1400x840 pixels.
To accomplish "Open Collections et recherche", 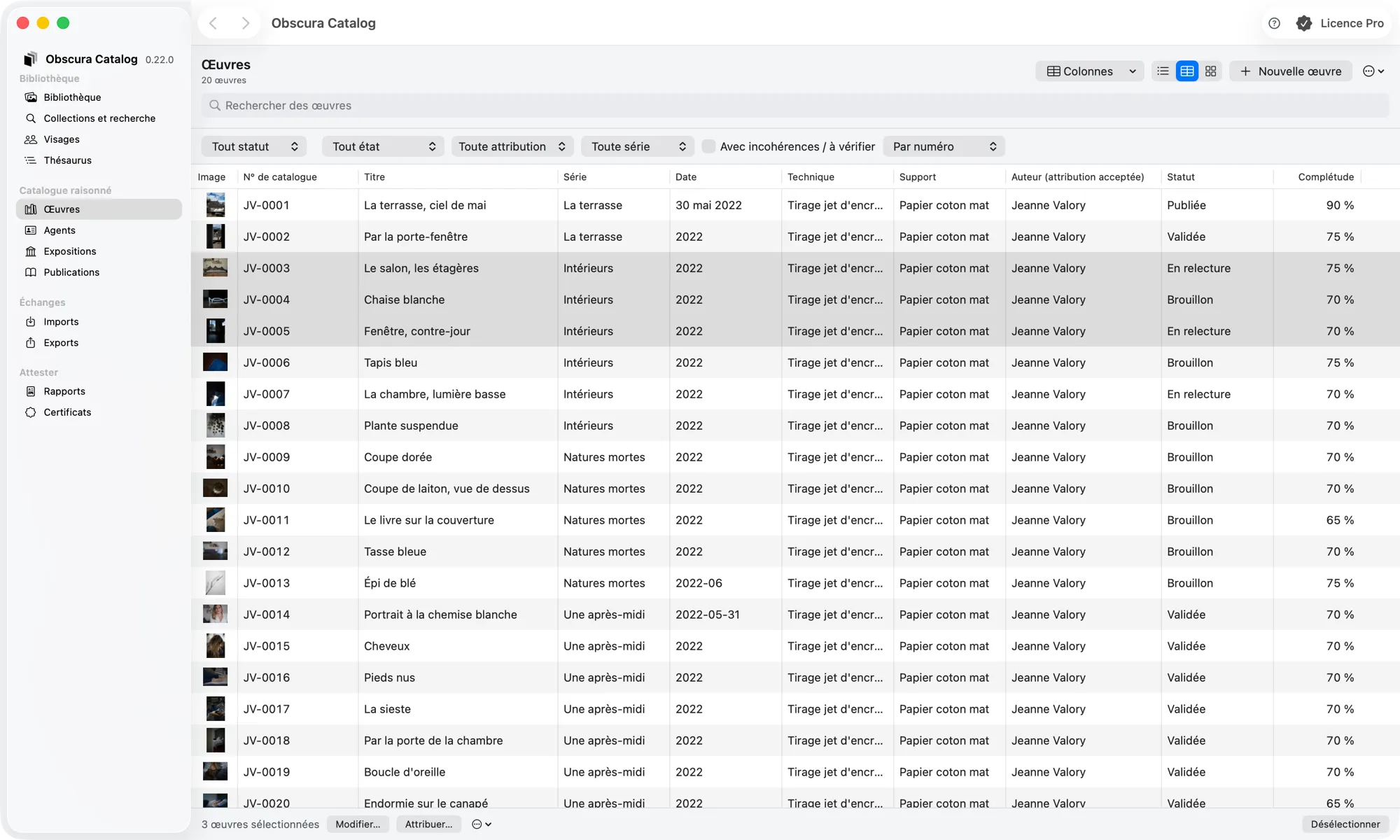I will point(99,118).
